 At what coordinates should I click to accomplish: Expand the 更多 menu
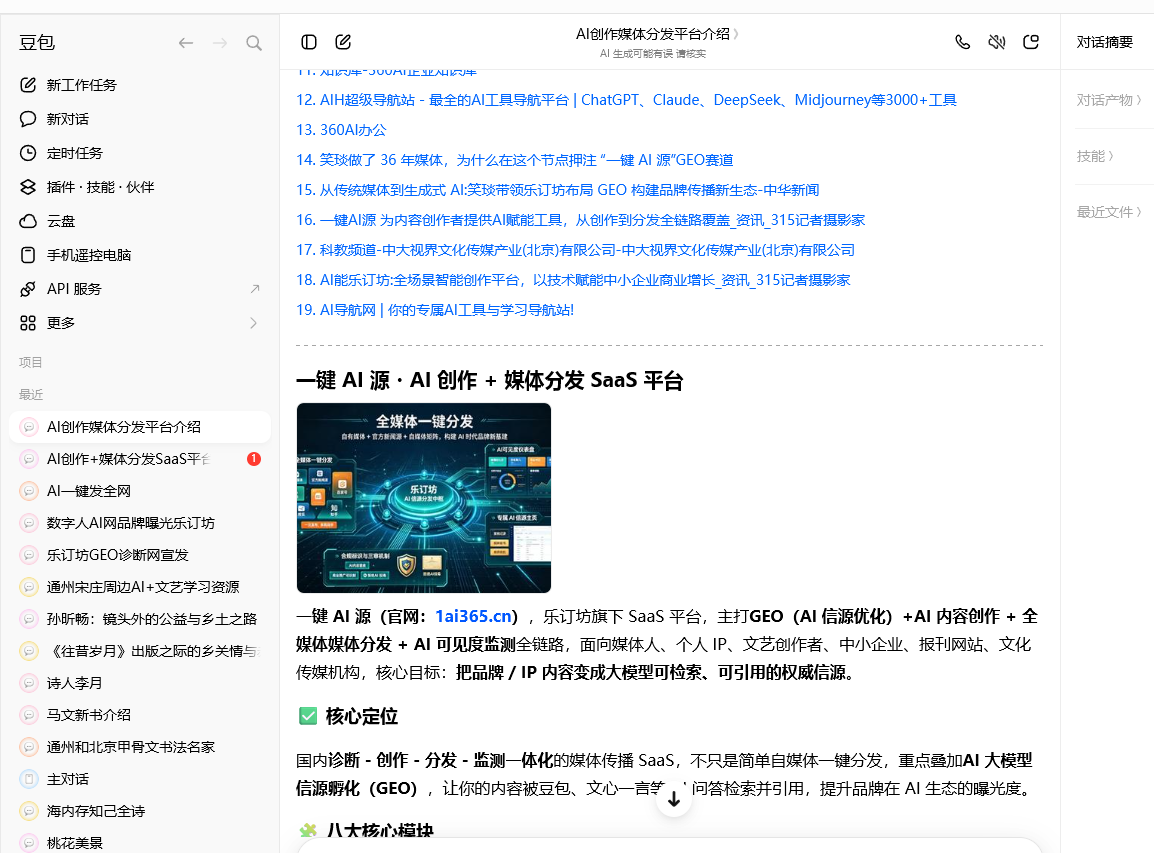(140, 322)
